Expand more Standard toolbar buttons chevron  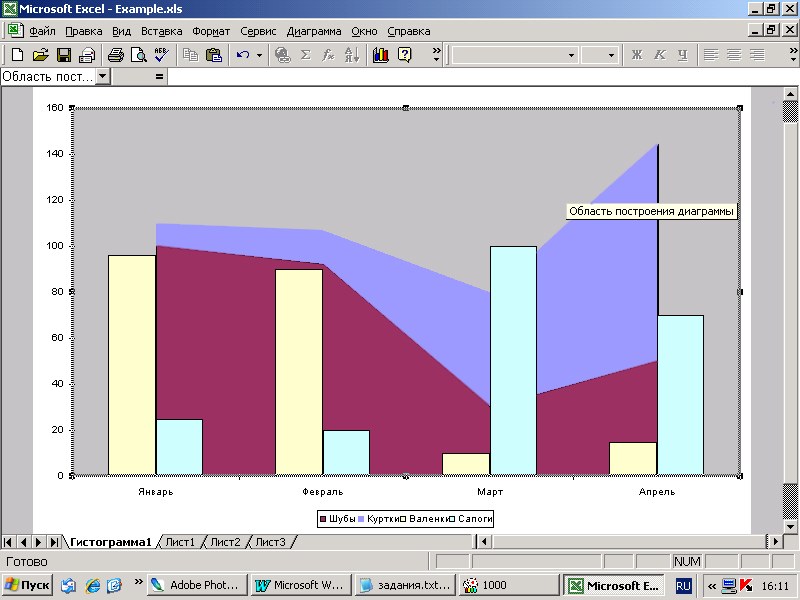coord(436,55)
